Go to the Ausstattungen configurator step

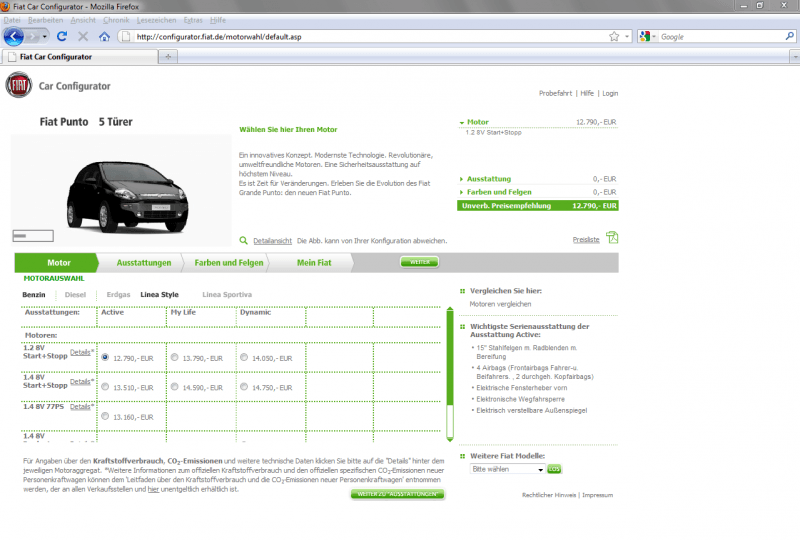pos(144,262)
